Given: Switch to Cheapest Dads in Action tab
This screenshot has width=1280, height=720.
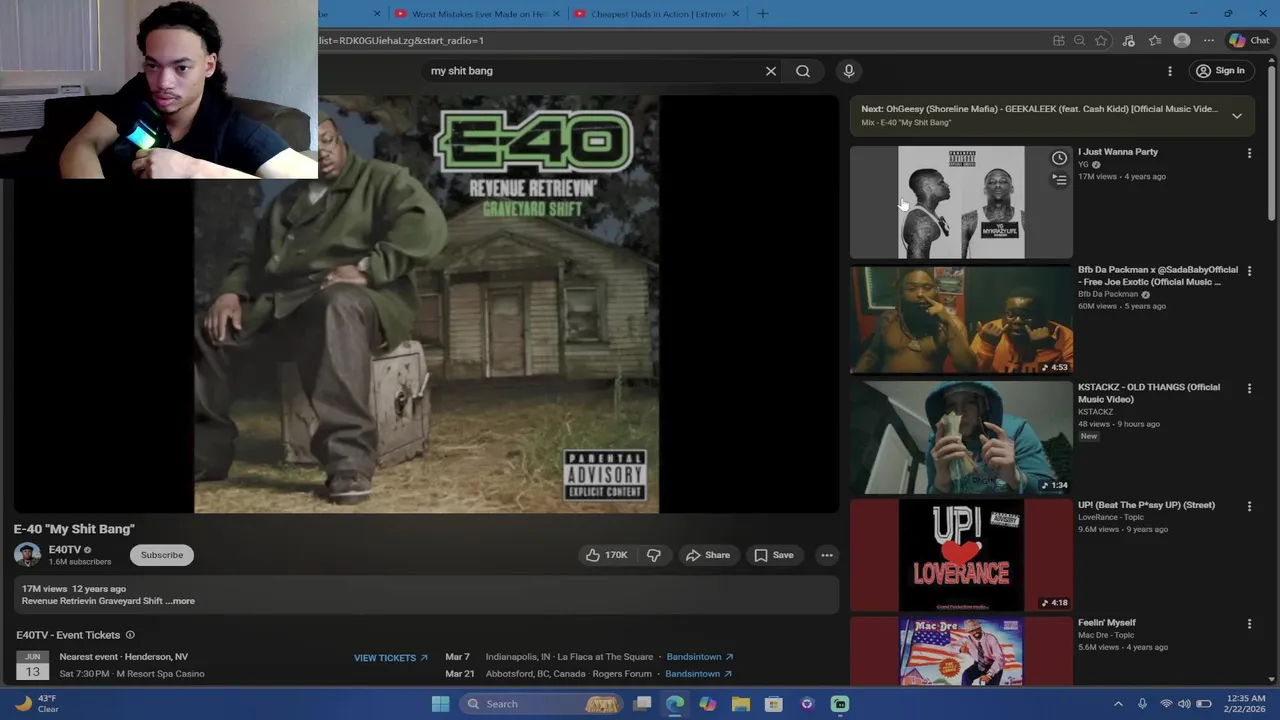Looking at the screenshot, I should (658, 14).
